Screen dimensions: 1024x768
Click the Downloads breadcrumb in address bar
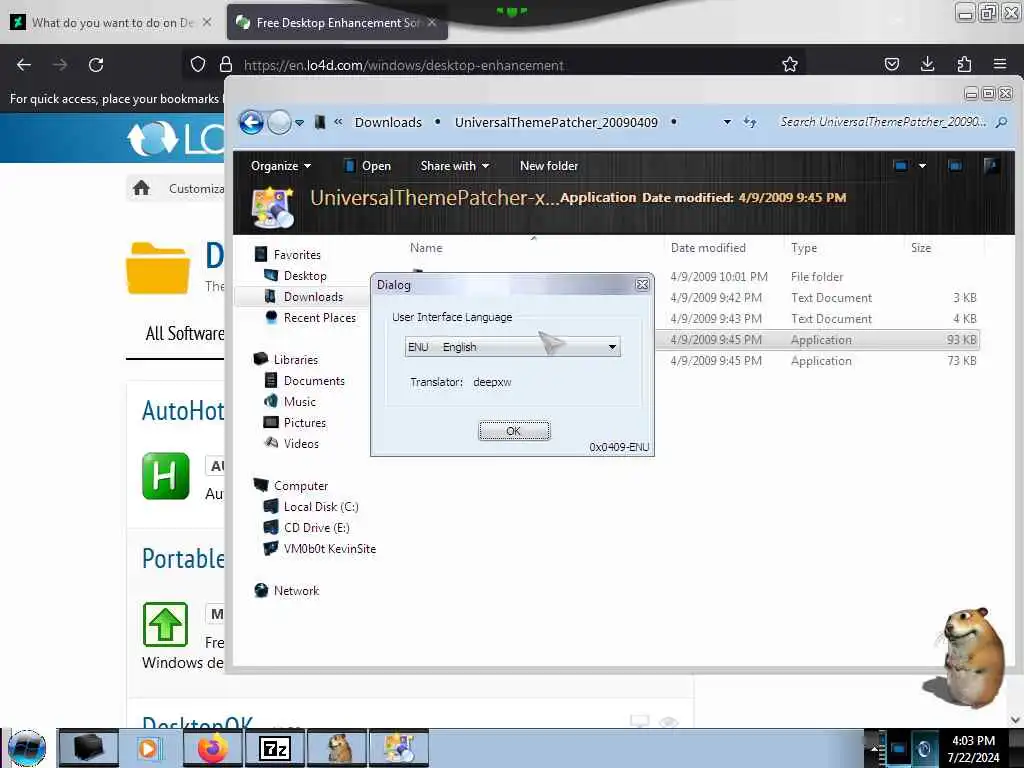(388, 122)
